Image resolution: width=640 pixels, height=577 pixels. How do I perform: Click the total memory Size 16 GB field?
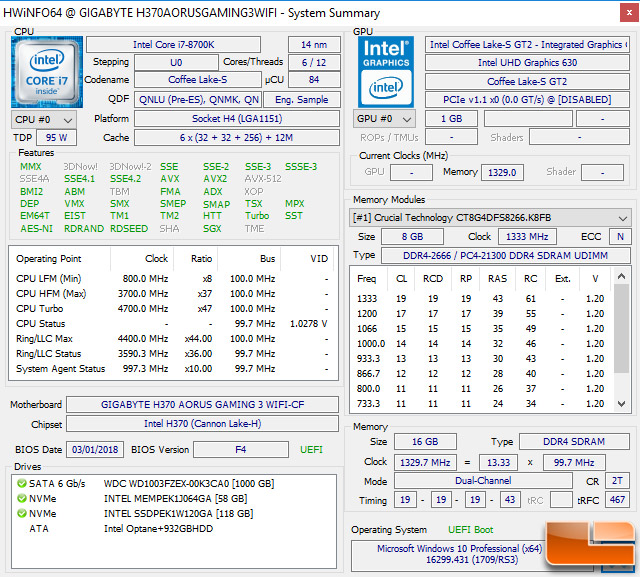coord(425,442)
